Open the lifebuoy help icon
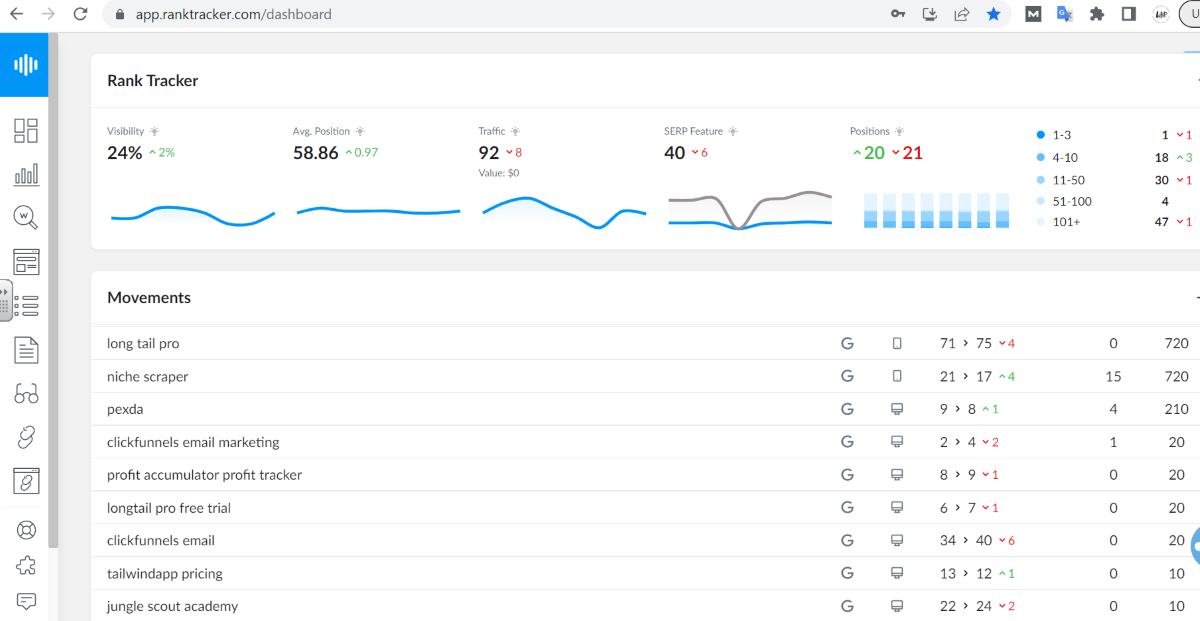 (x=26, y=530)
